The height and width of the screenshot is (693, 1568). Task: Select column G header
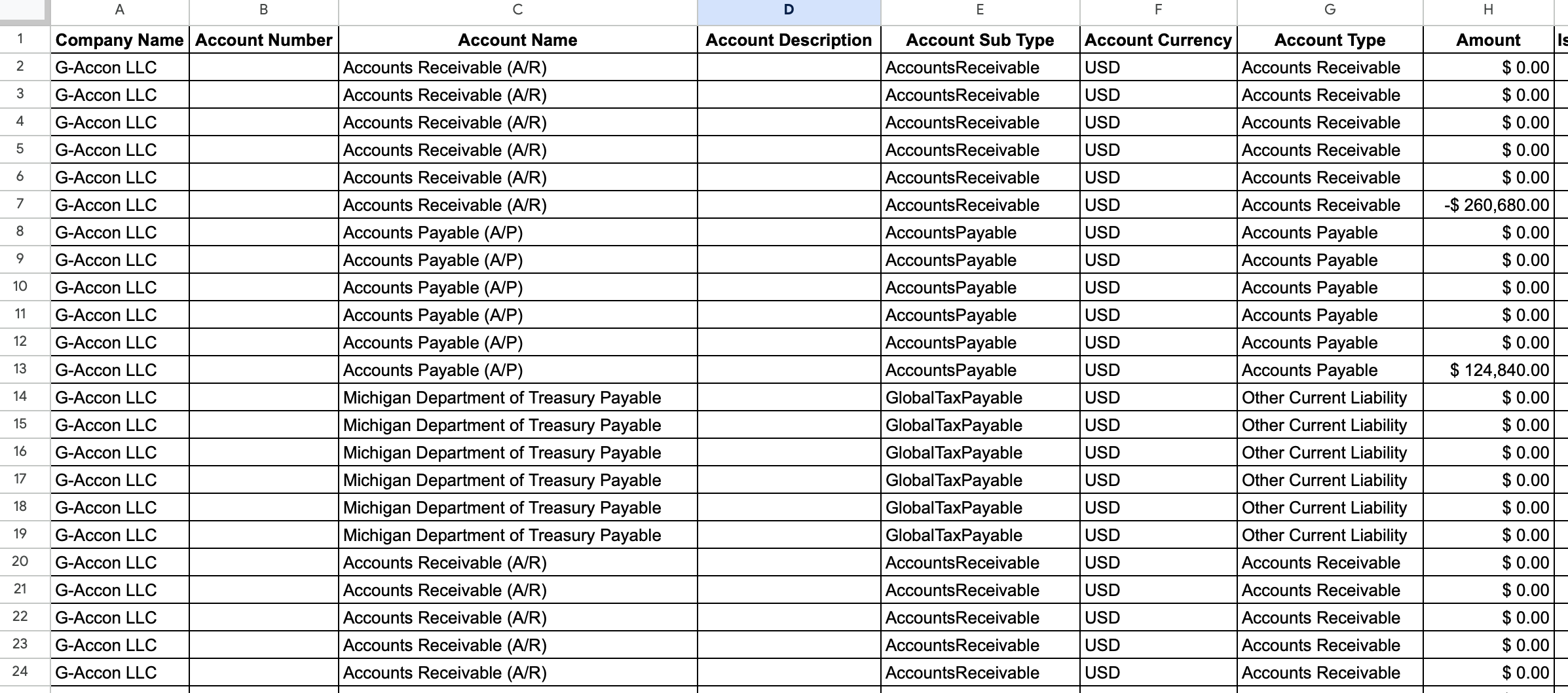(x=1330, y=9)
